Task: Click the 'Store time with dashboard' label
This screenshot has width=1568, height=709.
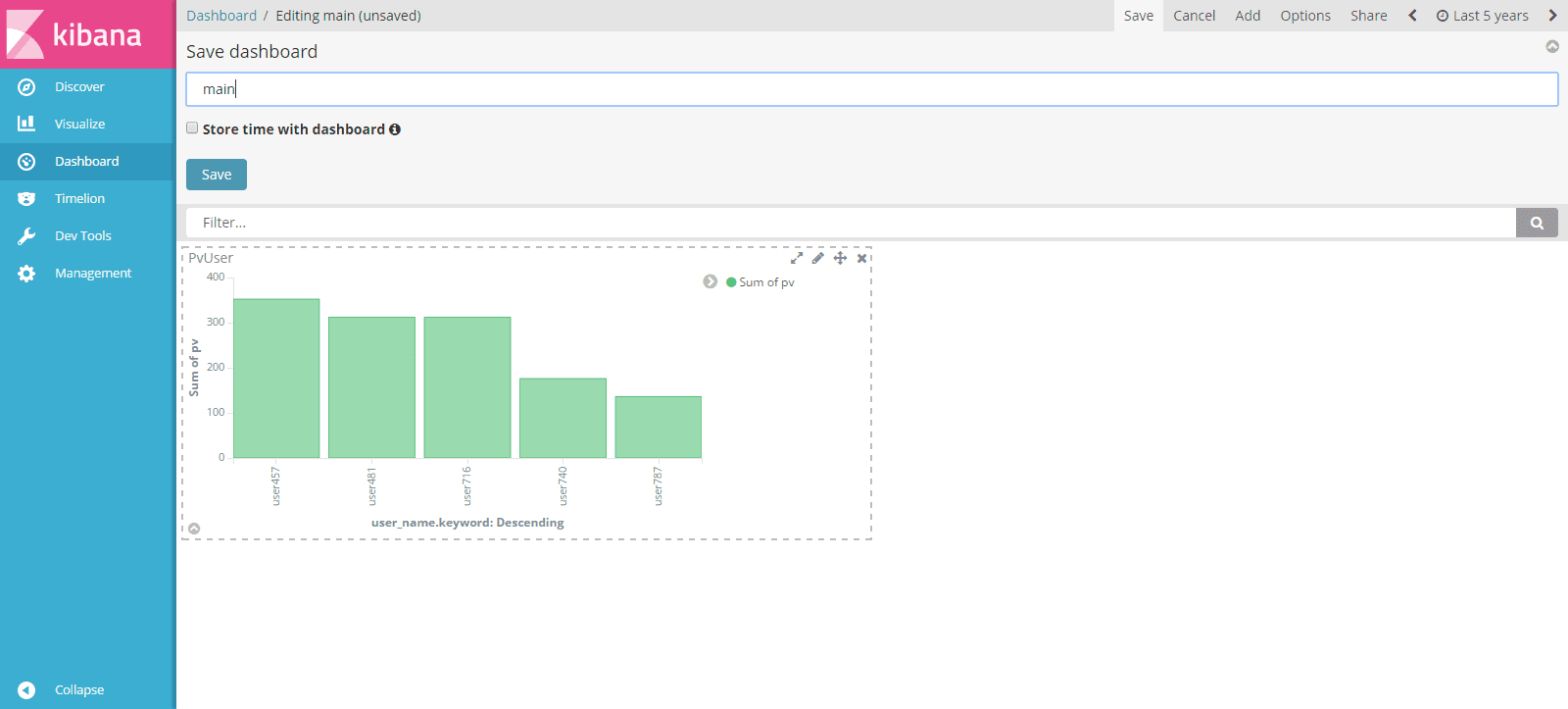Action: pyautogui.click(x=294, y=129)
